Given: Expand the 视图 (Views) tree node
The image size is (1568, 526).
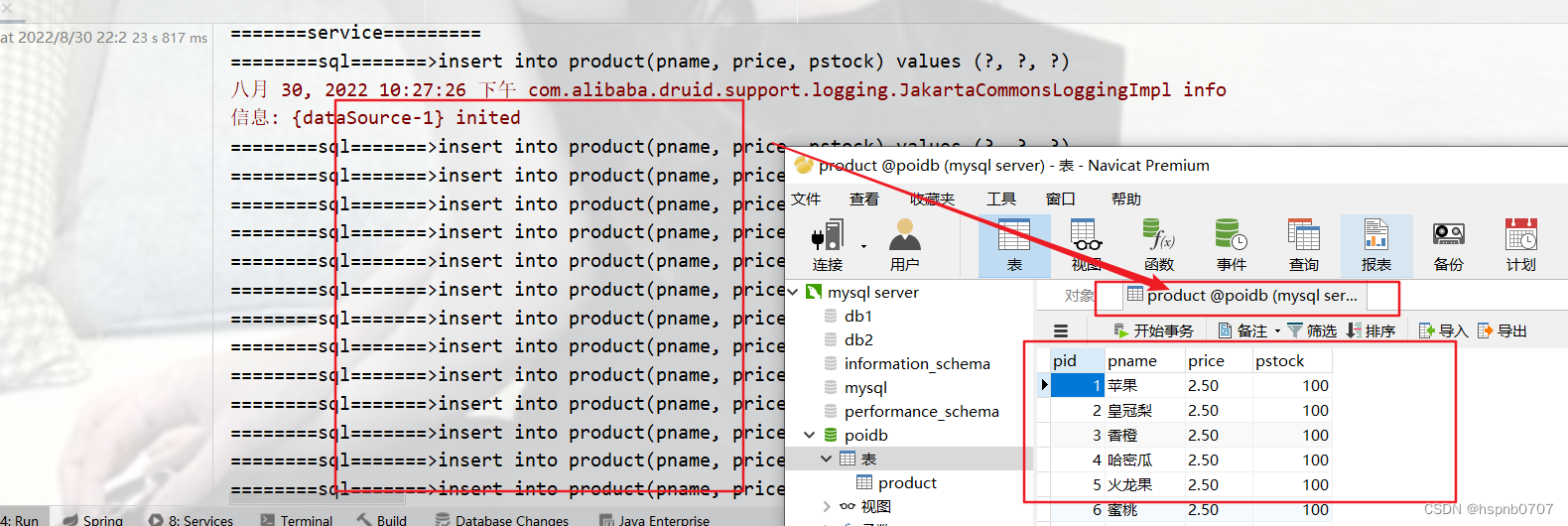Looking at the screenshot, I should [x=827, y=506].
